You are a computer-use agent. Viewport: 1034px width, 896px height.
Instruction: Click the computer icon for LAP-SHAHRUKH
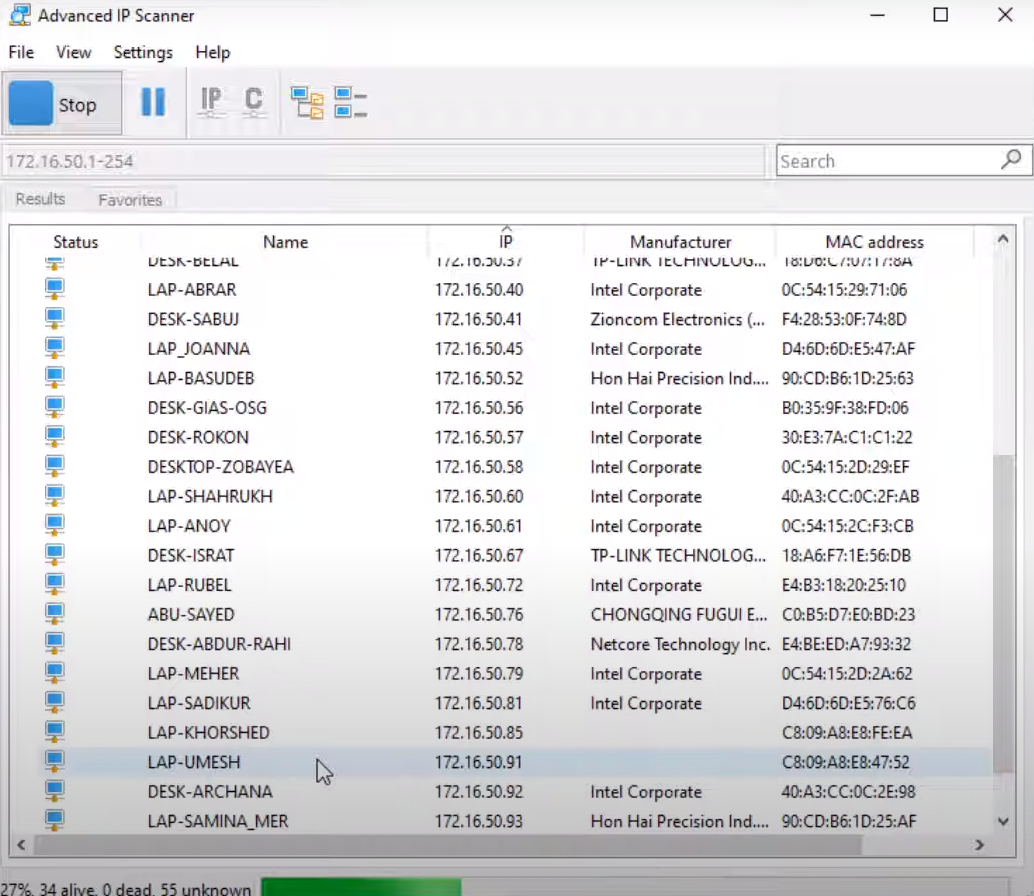(55, 496)
